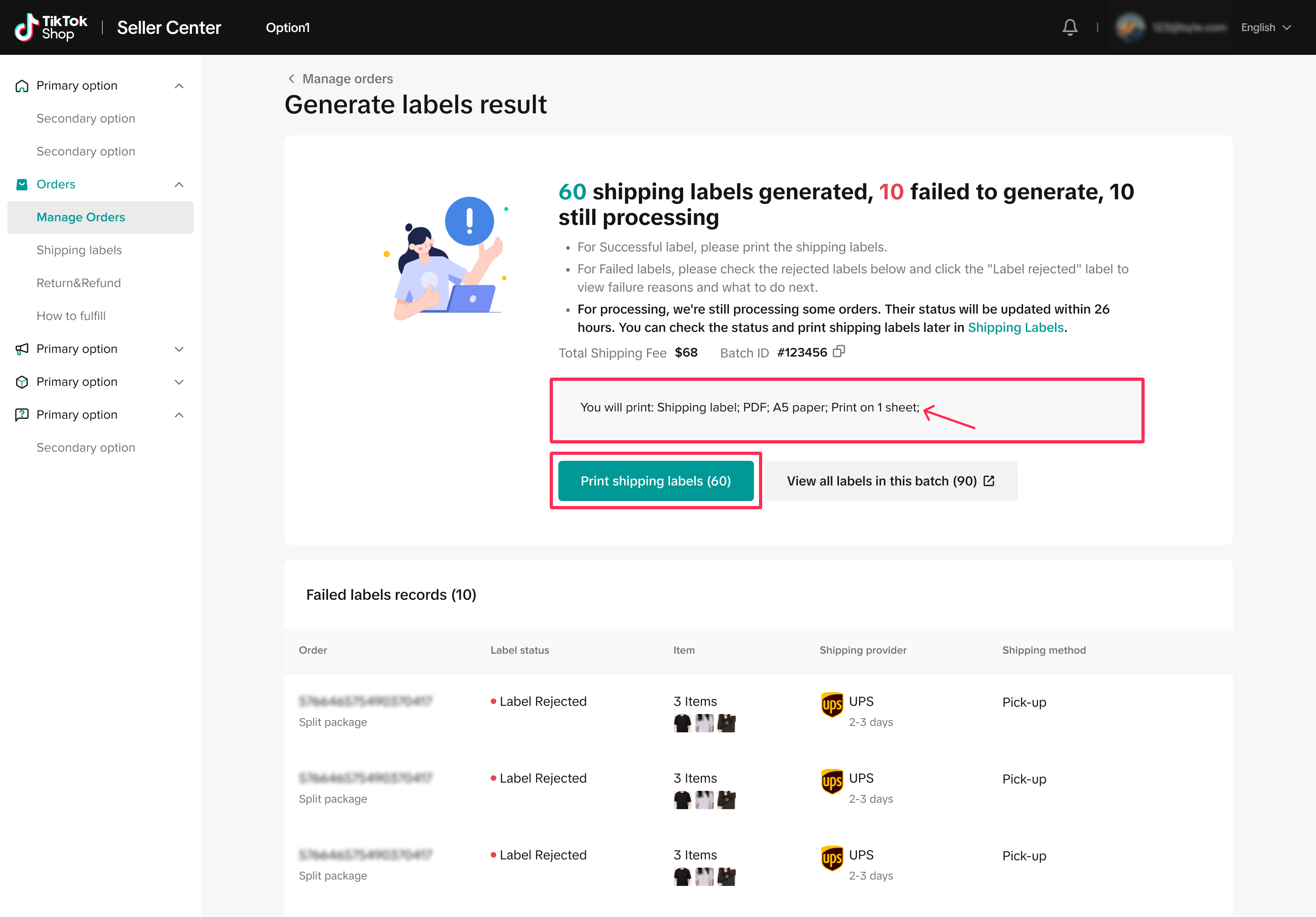
Task: Select Return&Refund in the sidebar
Action: click(79, 283)
